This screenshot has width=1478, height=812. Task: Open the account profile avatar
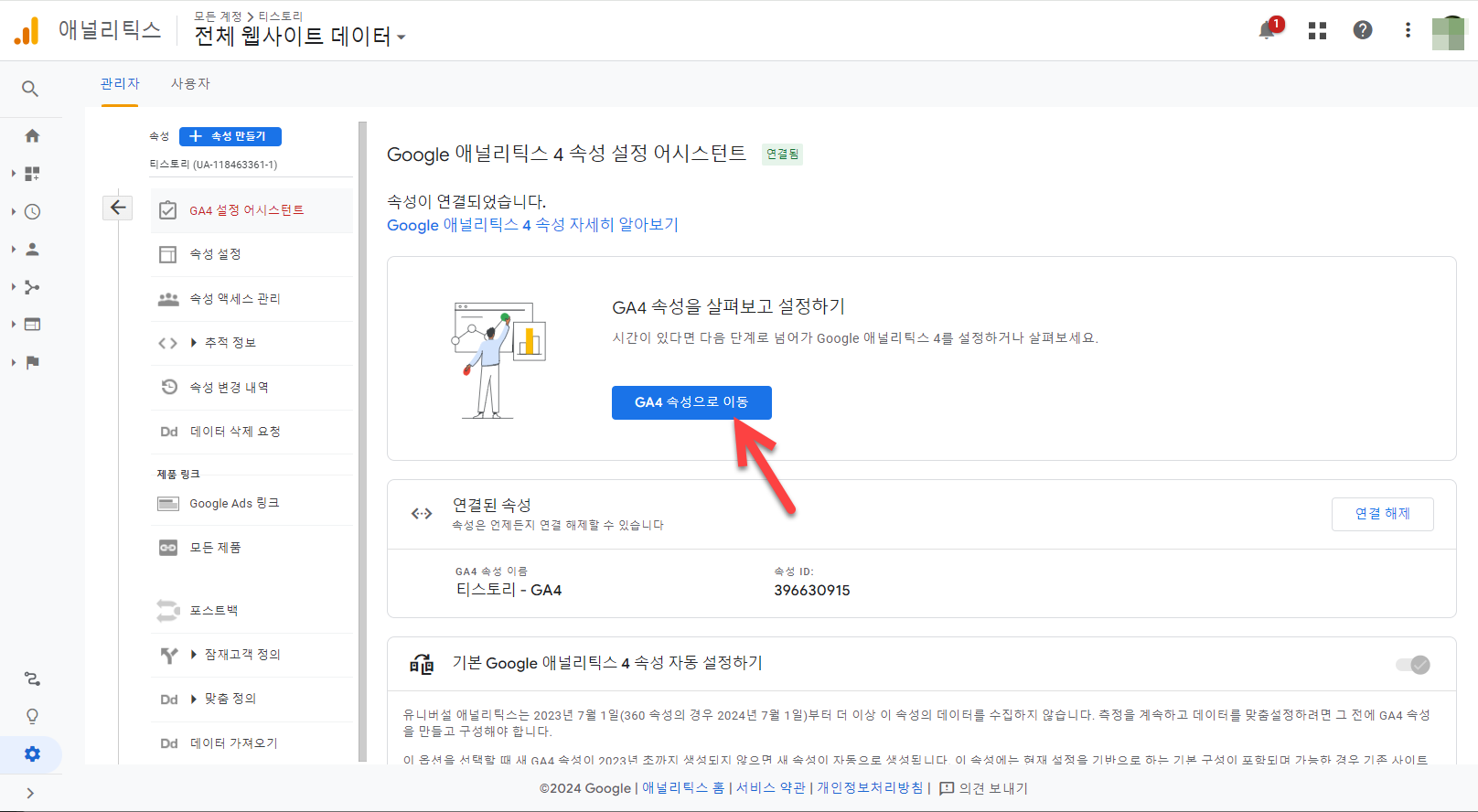(x=1449, y=33)
